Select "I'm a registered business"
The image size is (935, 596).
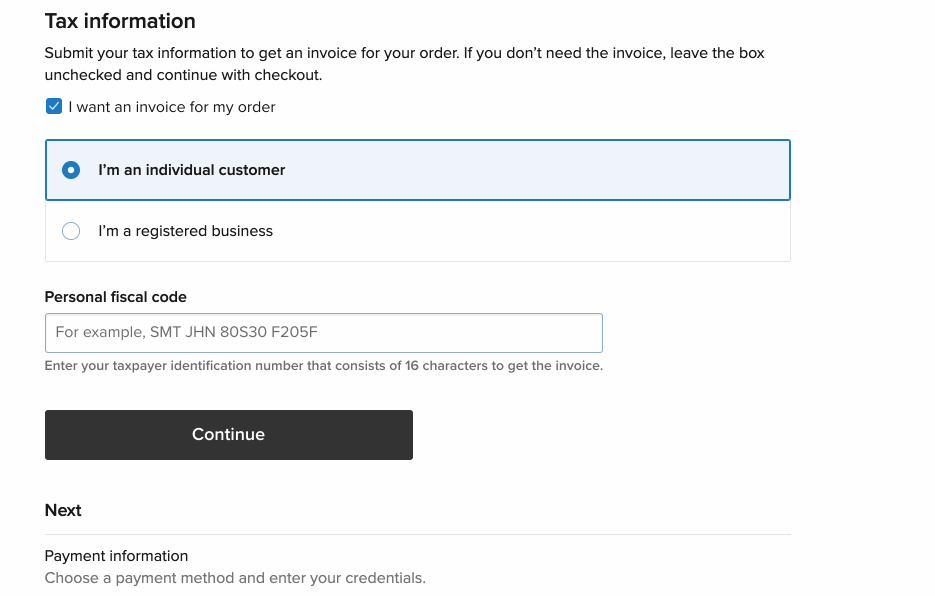186,230
